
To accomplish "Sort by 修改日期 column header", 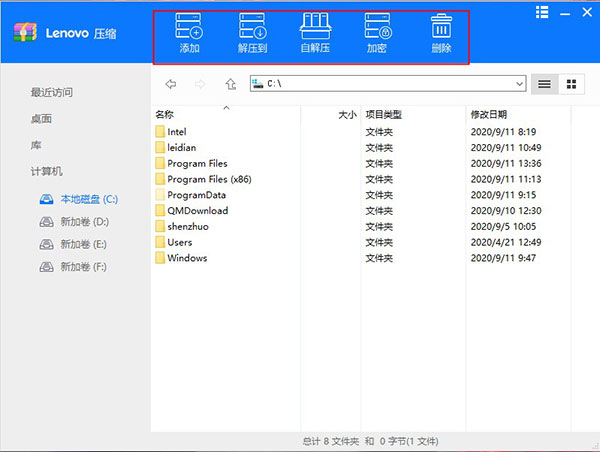I will coord(489,114).
